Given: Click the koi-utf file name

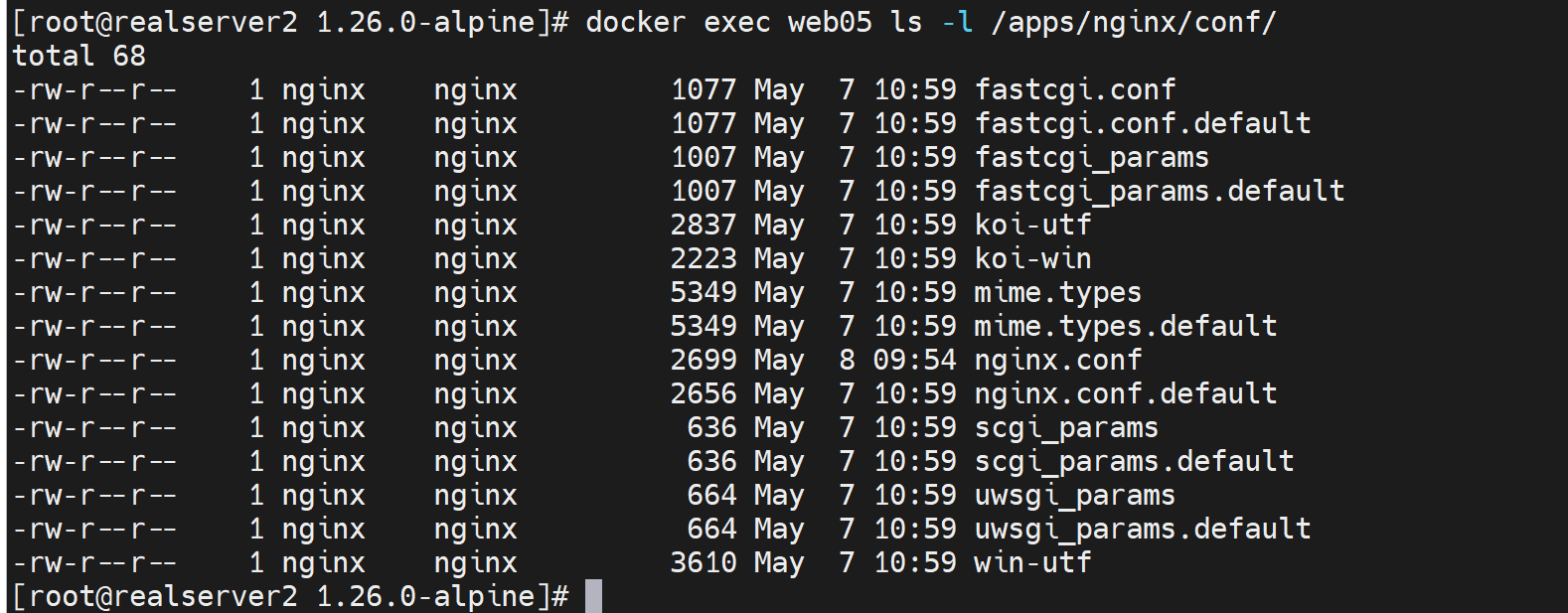Looking at the screenshot, I should (x=1032, y=226).
